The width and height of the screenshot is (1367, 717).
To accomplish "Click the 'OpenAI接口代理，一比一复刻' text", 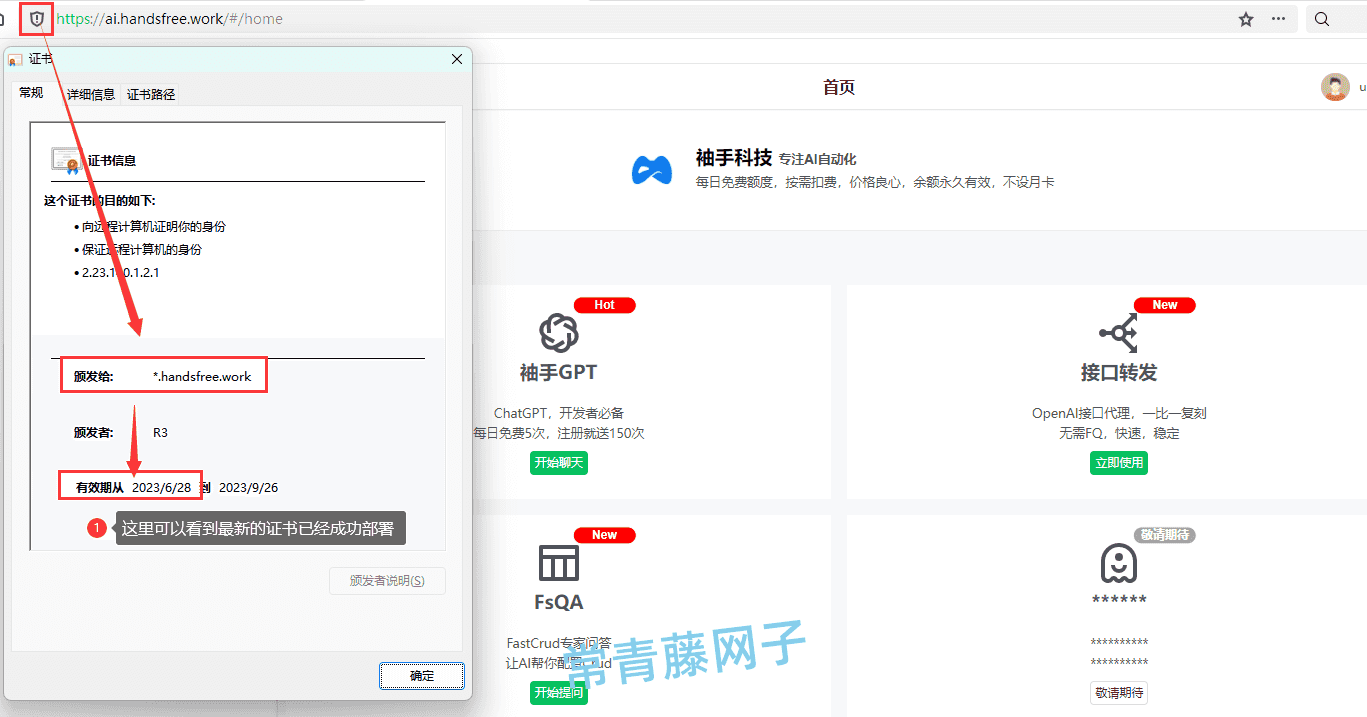I will coord(1119,413).
